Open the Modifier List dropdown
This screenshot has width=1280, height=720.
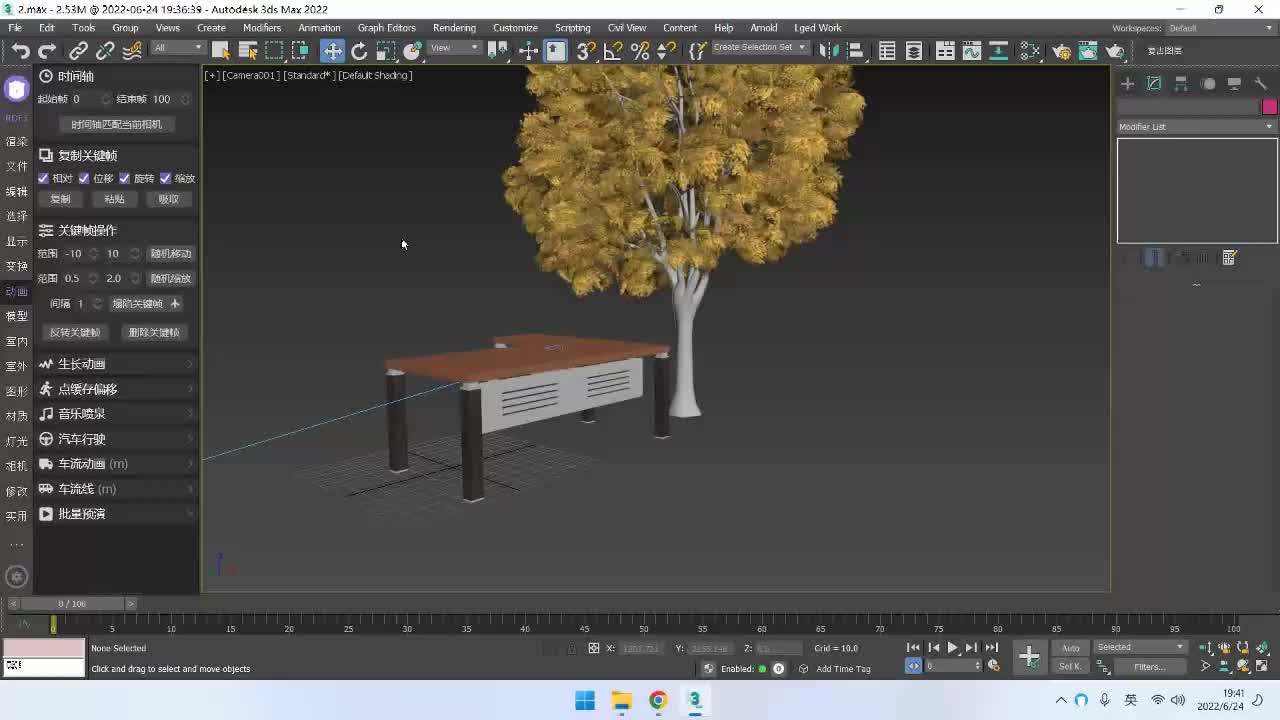coord(1196,127)
